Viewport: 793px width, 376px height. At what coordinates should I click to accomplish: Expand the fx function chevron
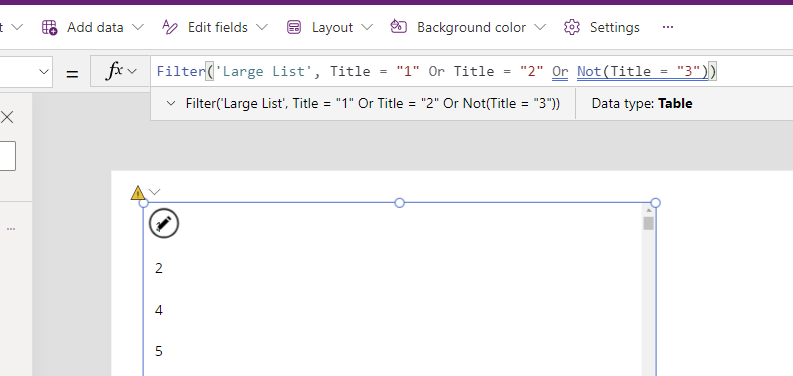[x=132, y=71]
